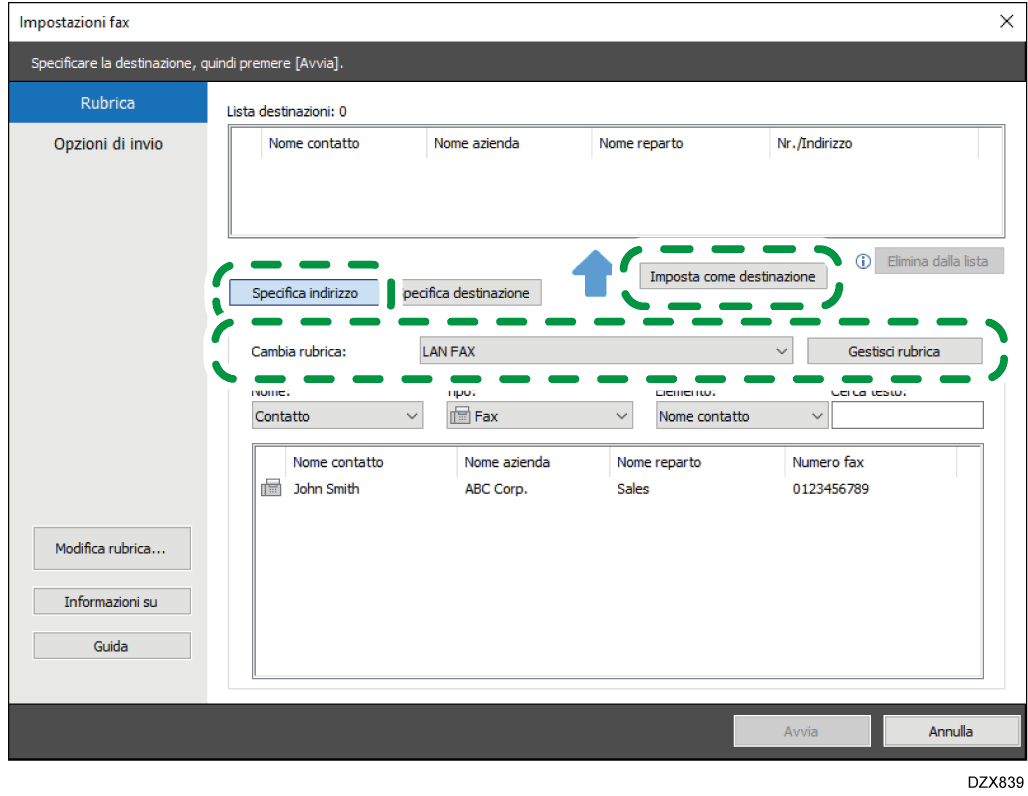Click the Specifica destinazione button
The height and width of the screenshot is (796, 1028).
click(x=471, y=292)
